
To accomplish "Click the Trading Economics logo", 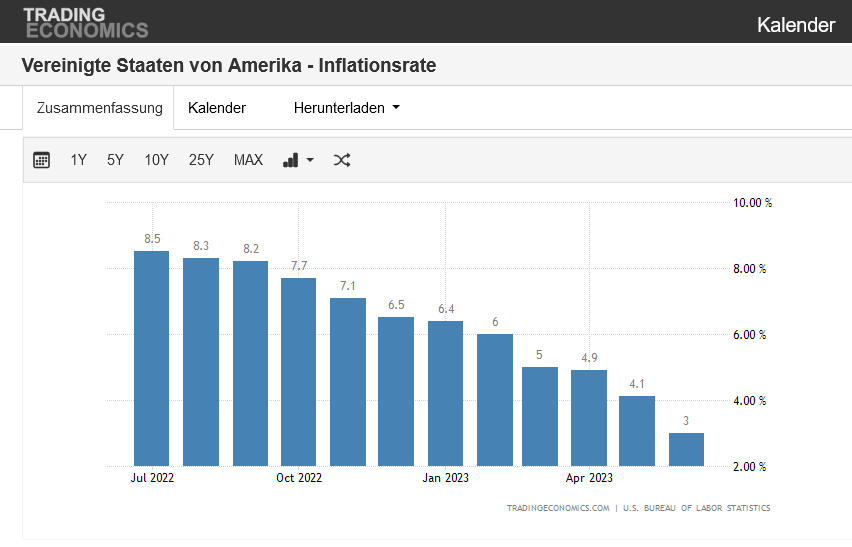I will [x=85, y=22].
